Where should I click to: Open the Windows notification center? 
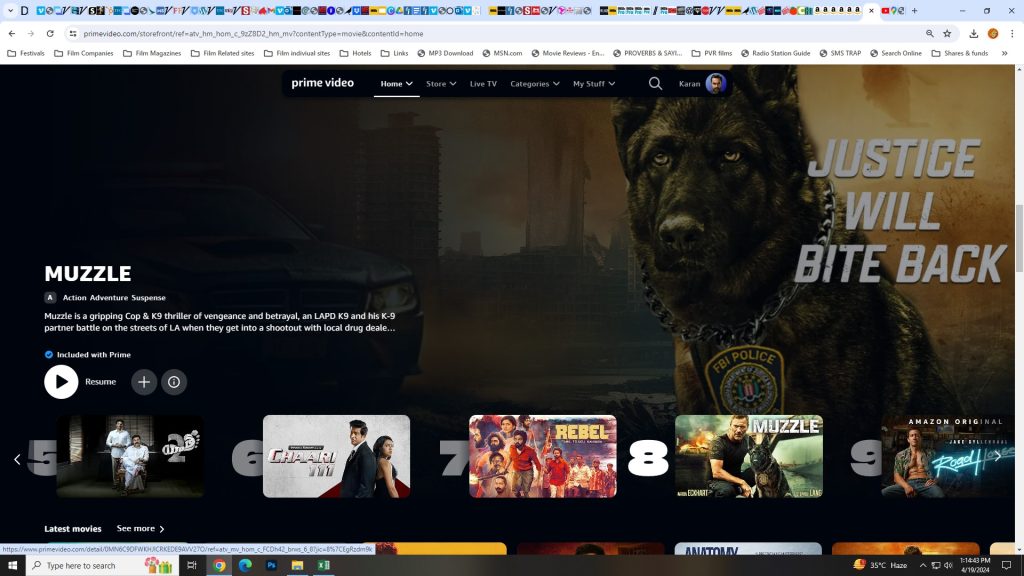[1007, 565]
